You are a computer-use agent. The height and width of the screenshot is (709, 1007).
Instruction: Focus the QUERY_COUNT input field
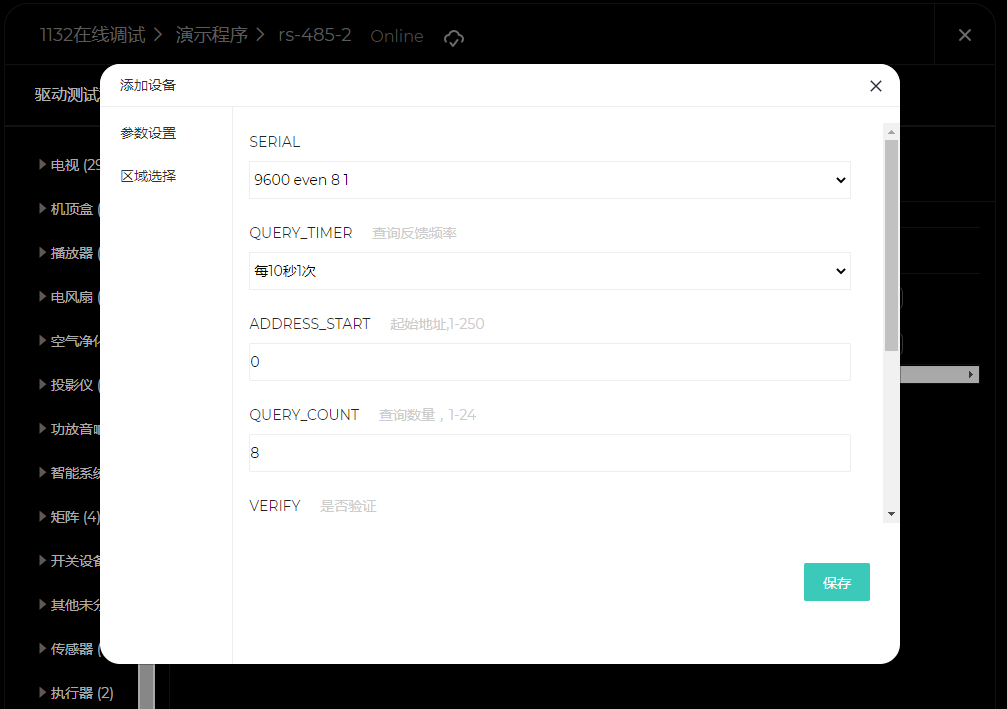tap(550, 453)
